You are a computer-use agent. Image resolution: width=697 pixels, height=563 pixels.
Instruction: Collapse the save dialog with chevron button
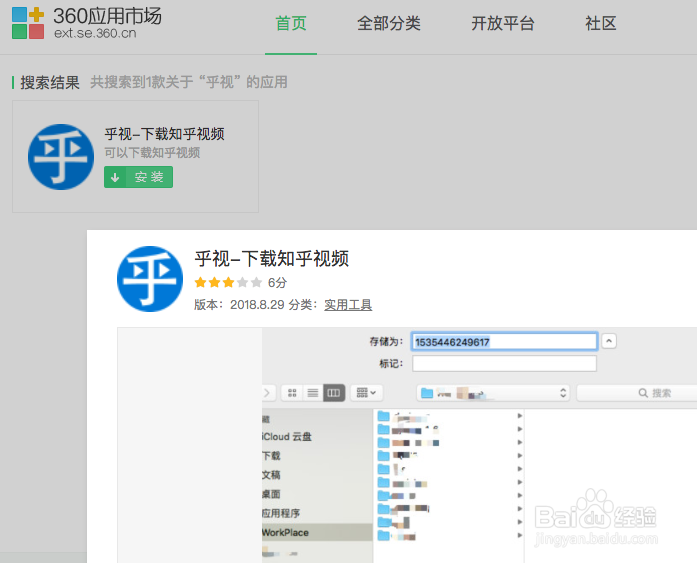click(x=609, y=341)
